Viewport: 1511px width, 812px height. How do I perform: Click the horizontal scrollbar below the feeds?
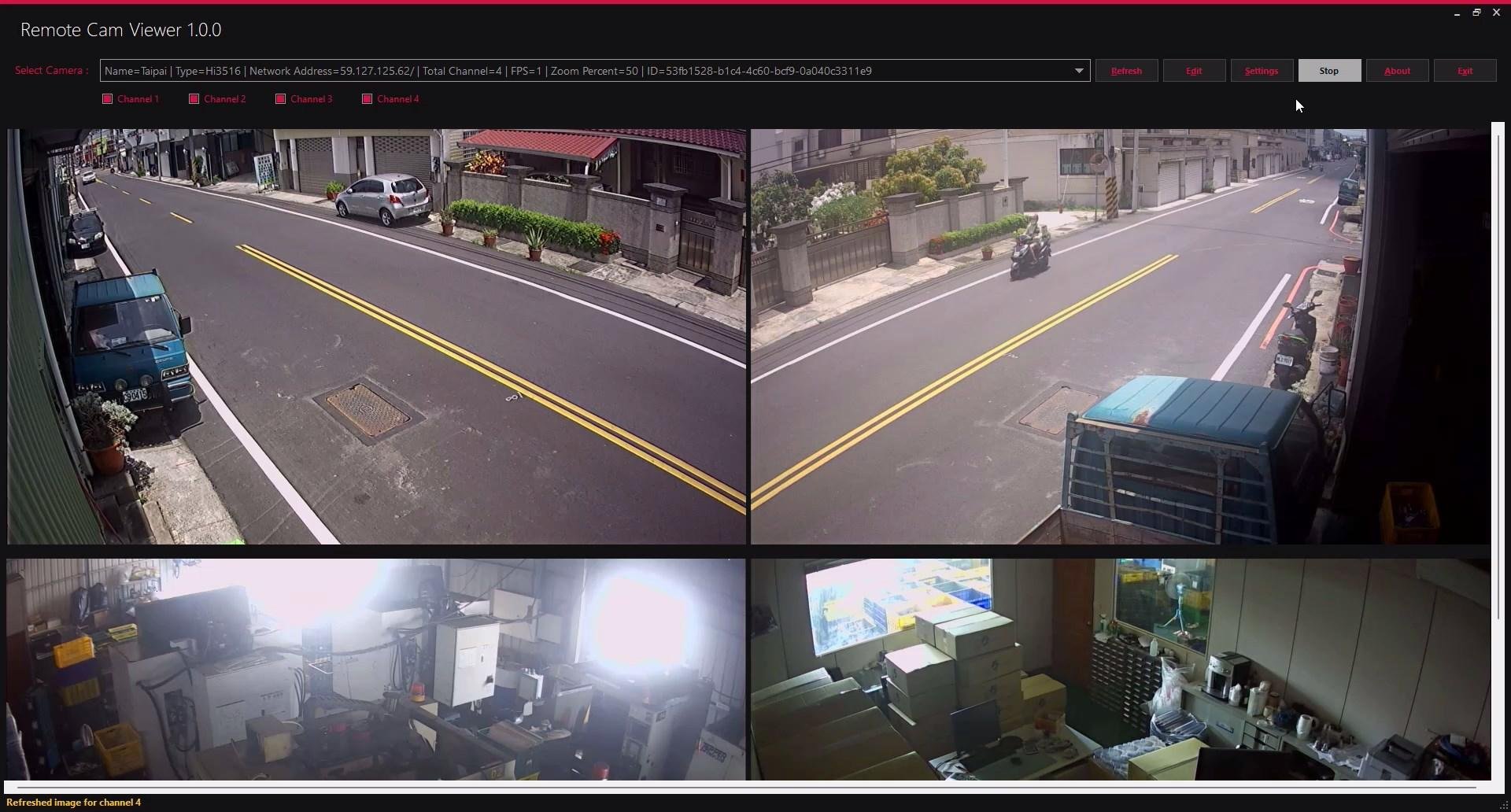(746, 786)
